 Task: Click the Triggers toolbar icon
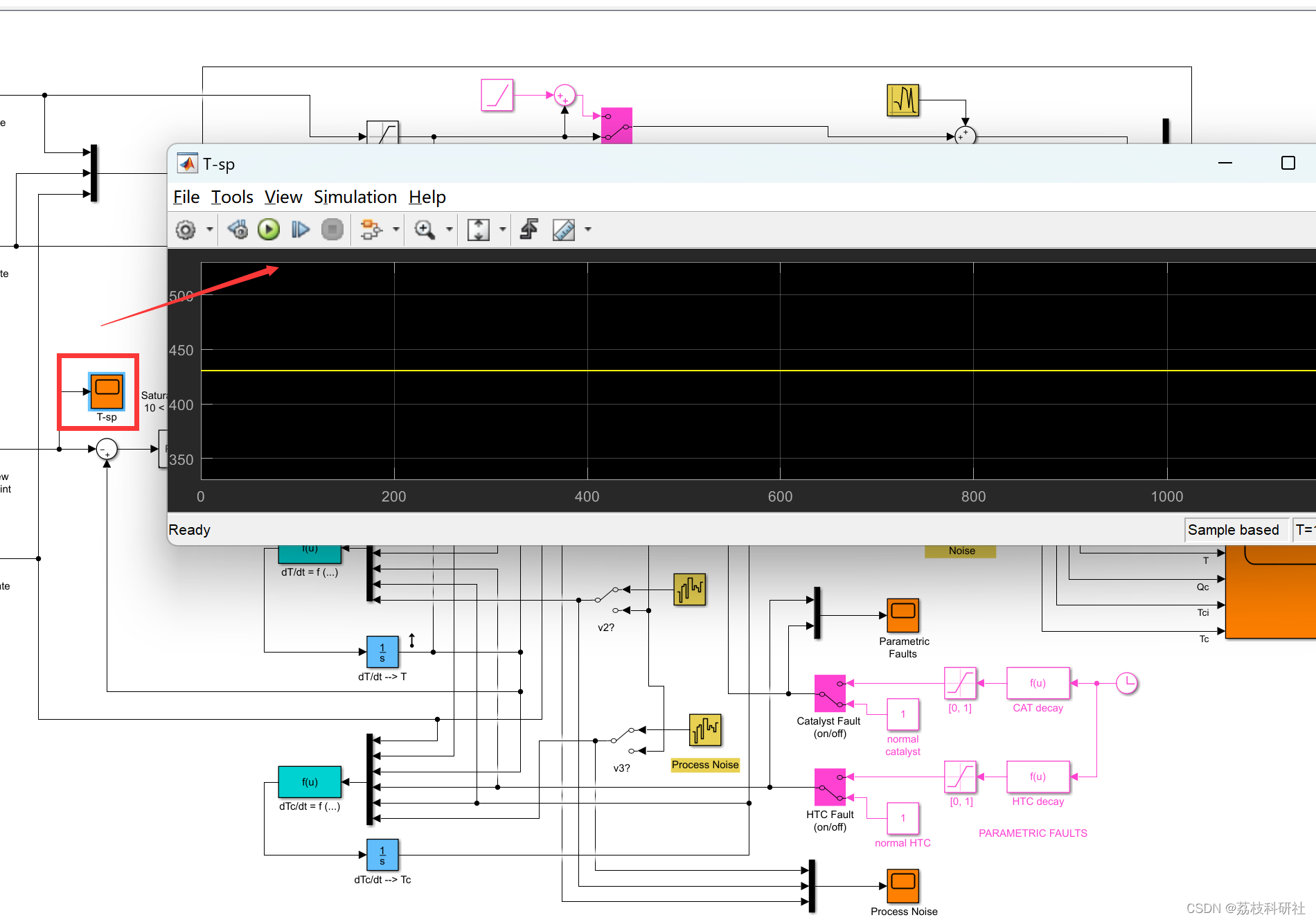click(x=530, y=229)
